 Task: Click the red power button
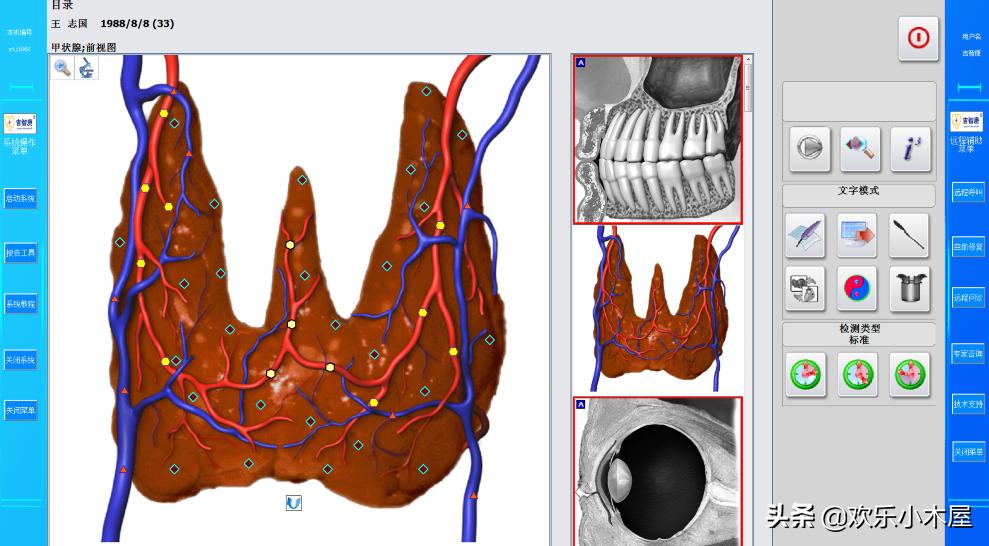[x=918, y=38]
